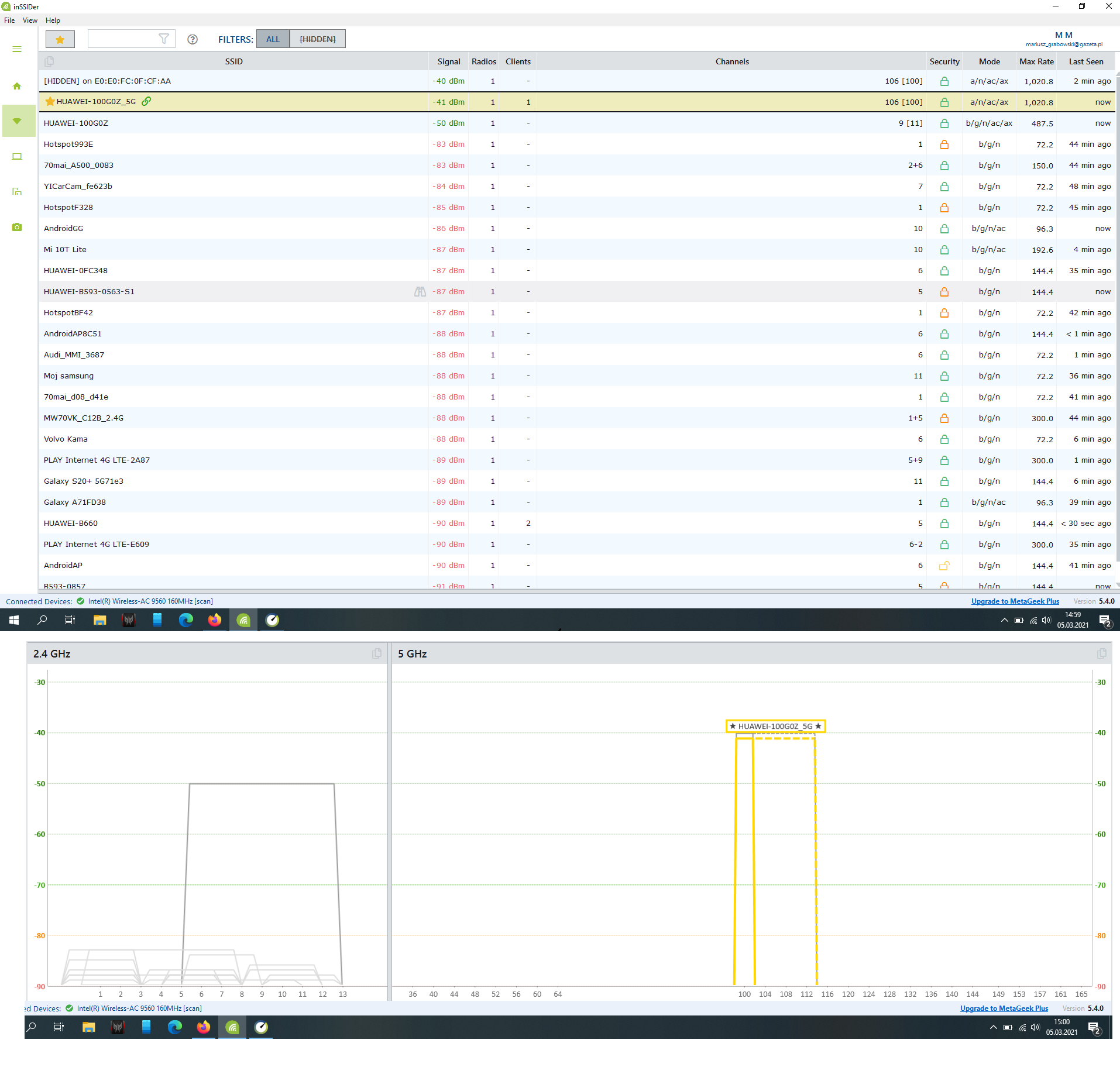Screen dimensions: 1120x1081
Task: Toggle the HIDDEN filter button
Action: [318, 39]
